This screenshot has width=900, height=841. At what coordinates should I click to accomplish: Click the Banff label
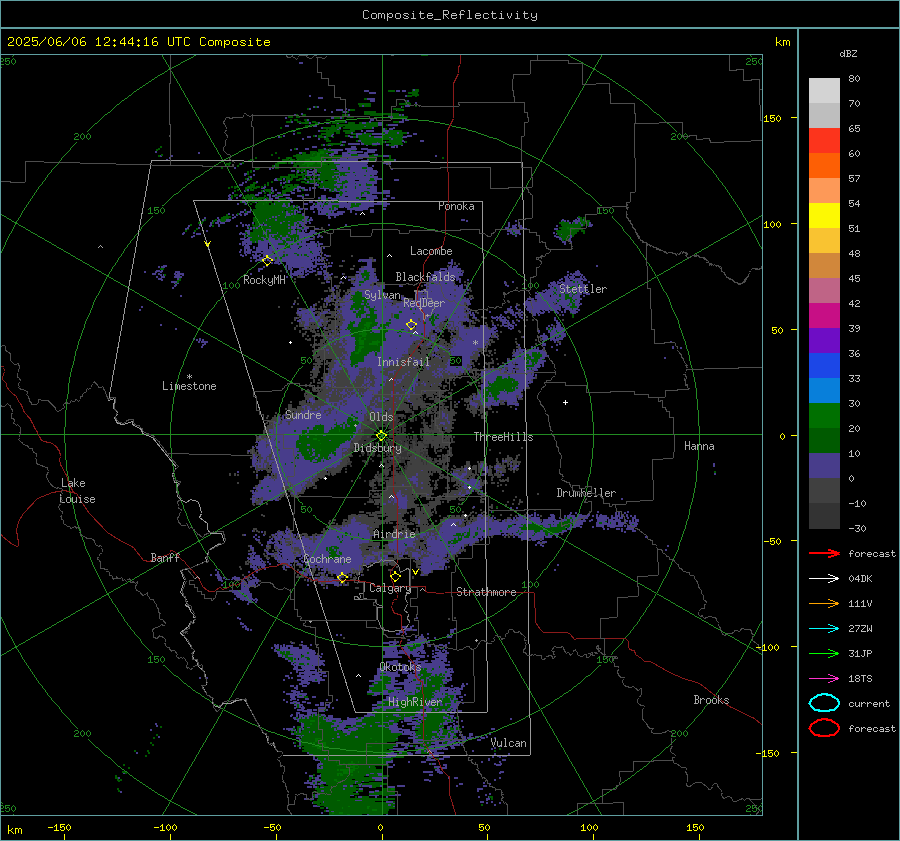(165, 558)
